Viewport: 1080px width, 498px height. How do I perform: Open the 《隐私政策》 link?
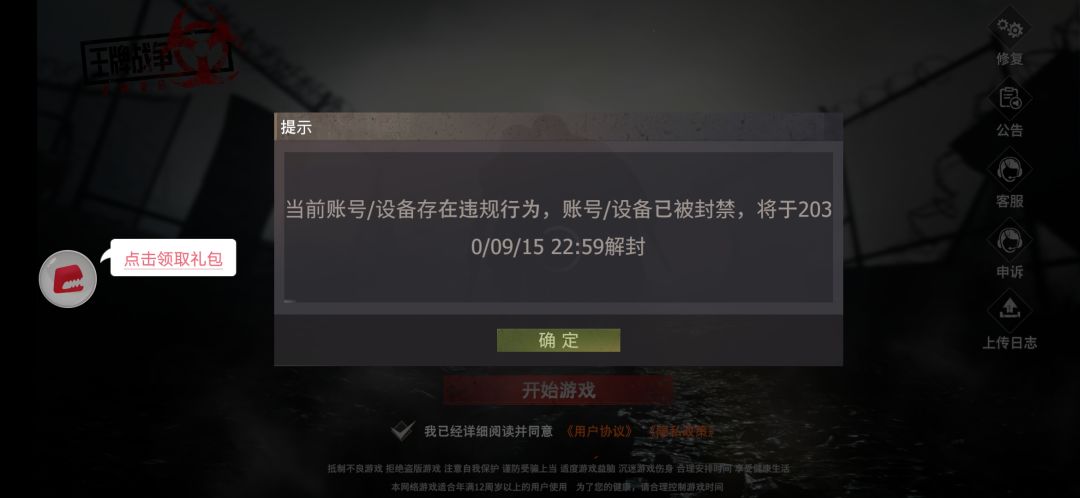coord(681,431)
